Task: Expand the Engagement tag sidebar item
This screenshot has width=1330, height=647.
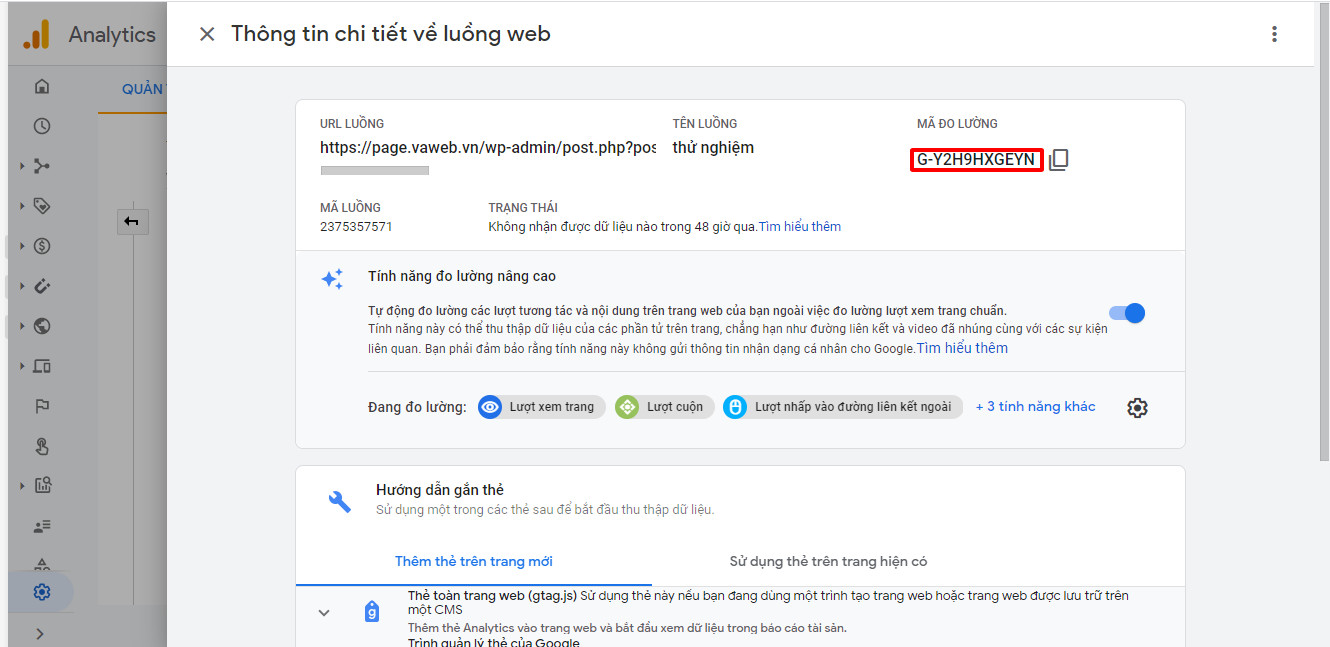Action: 42,206
